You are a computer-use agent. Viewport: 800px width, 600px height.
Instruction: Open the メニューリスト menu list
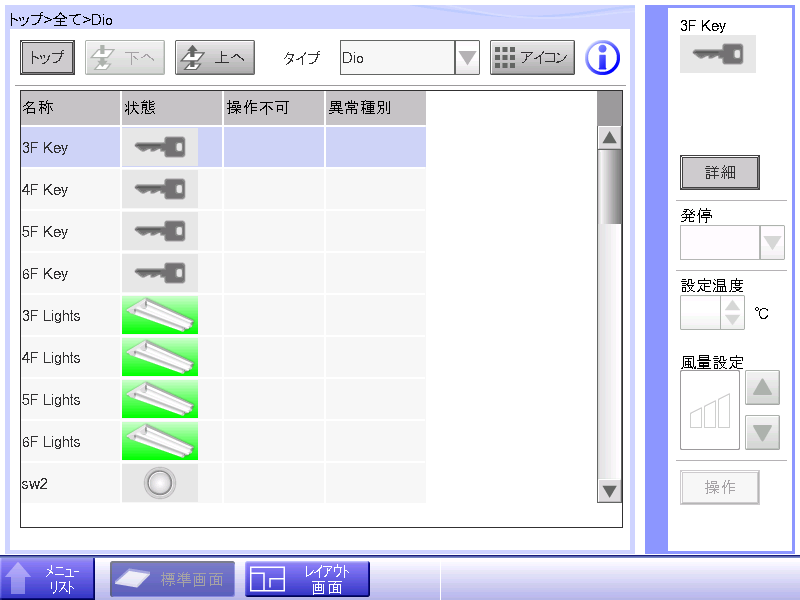coord(47,579)
